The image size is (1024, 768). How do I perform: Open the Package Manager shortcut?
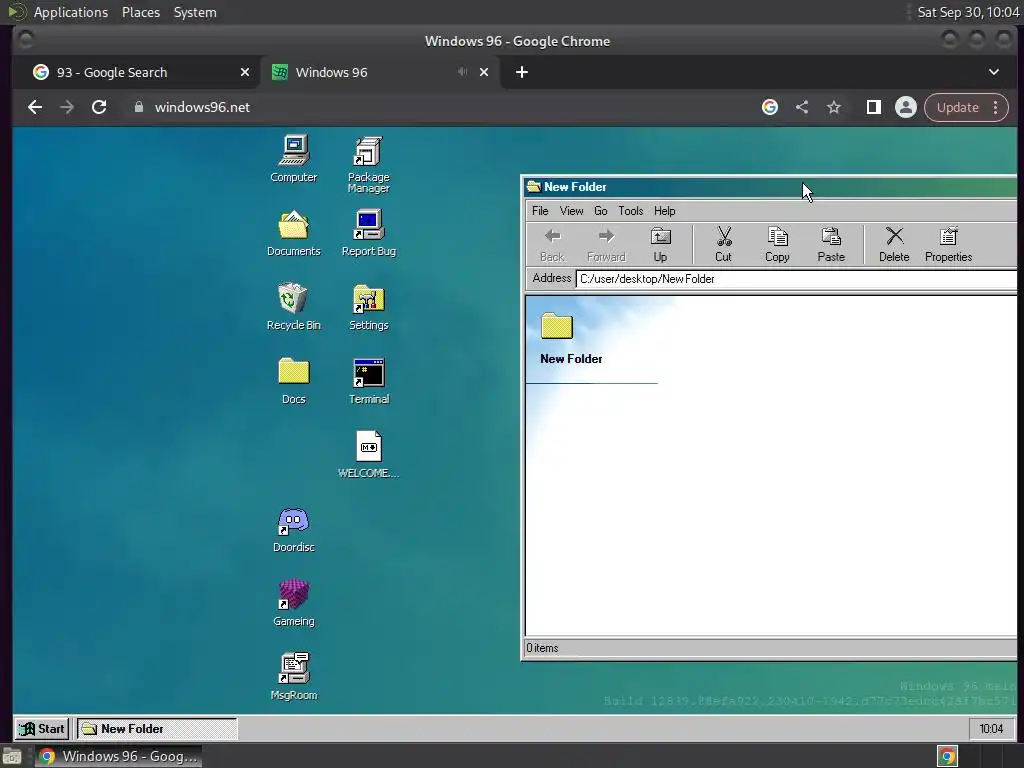click(x=368, y=164)
